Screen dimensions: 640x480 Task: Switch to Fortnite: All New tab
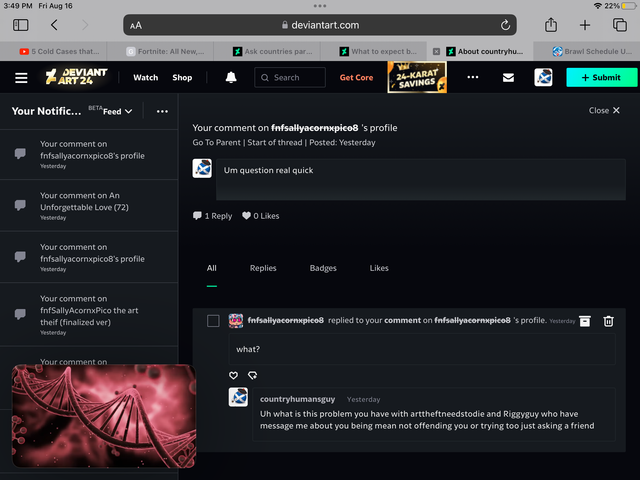tap(165, 51)
